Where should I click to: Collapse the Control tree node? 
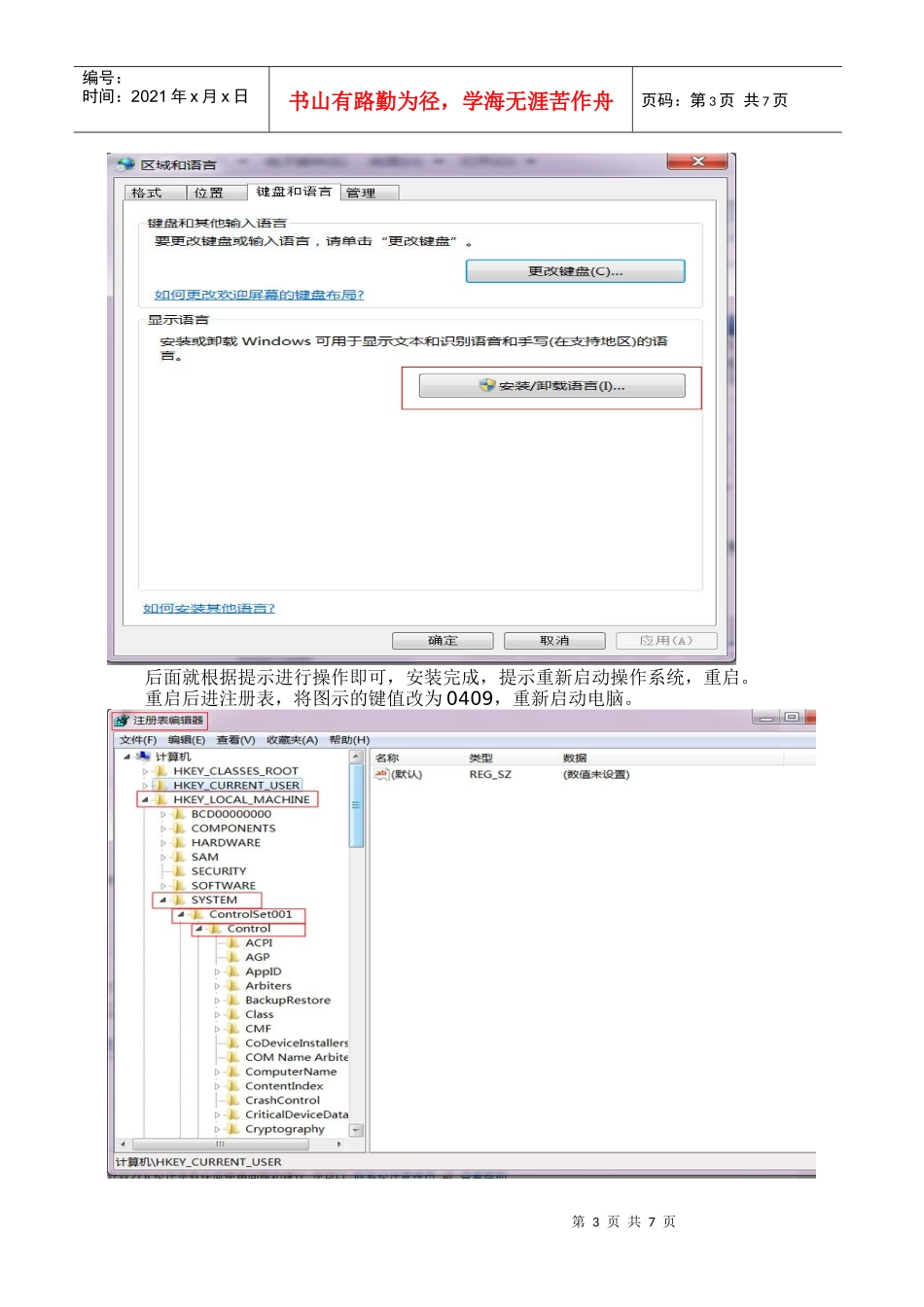pos(198,929)
